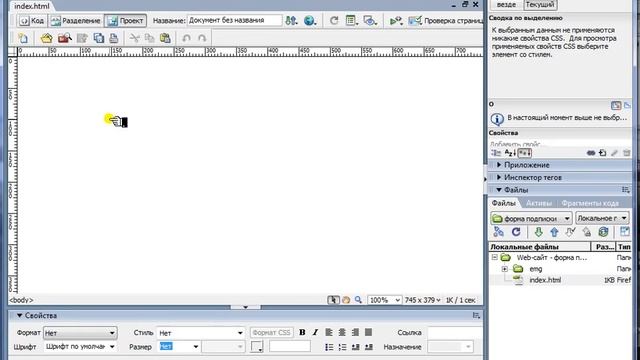This screenshot has width=640, height=360.
Task: Click the <body> tag selector
Action: click(21, 300)
